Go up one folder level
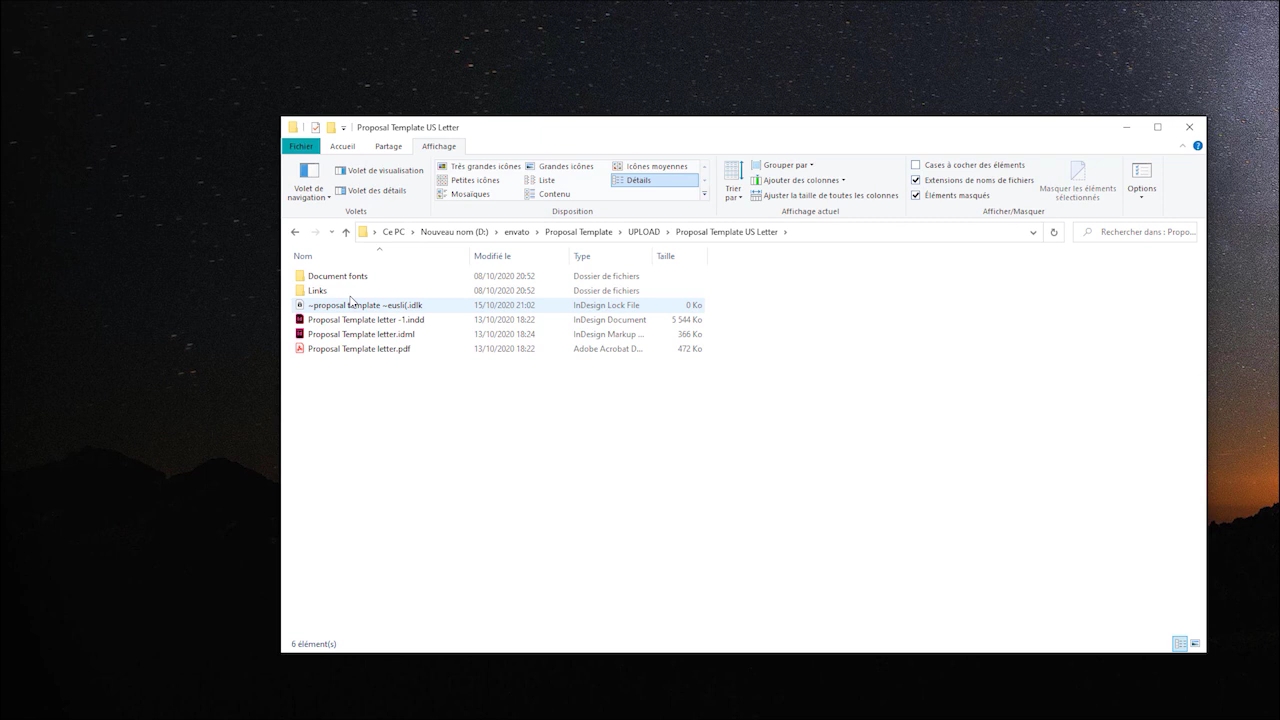The width and height of the screenshot is (1280, 720). pyautogui.click(x=346, y=232)
